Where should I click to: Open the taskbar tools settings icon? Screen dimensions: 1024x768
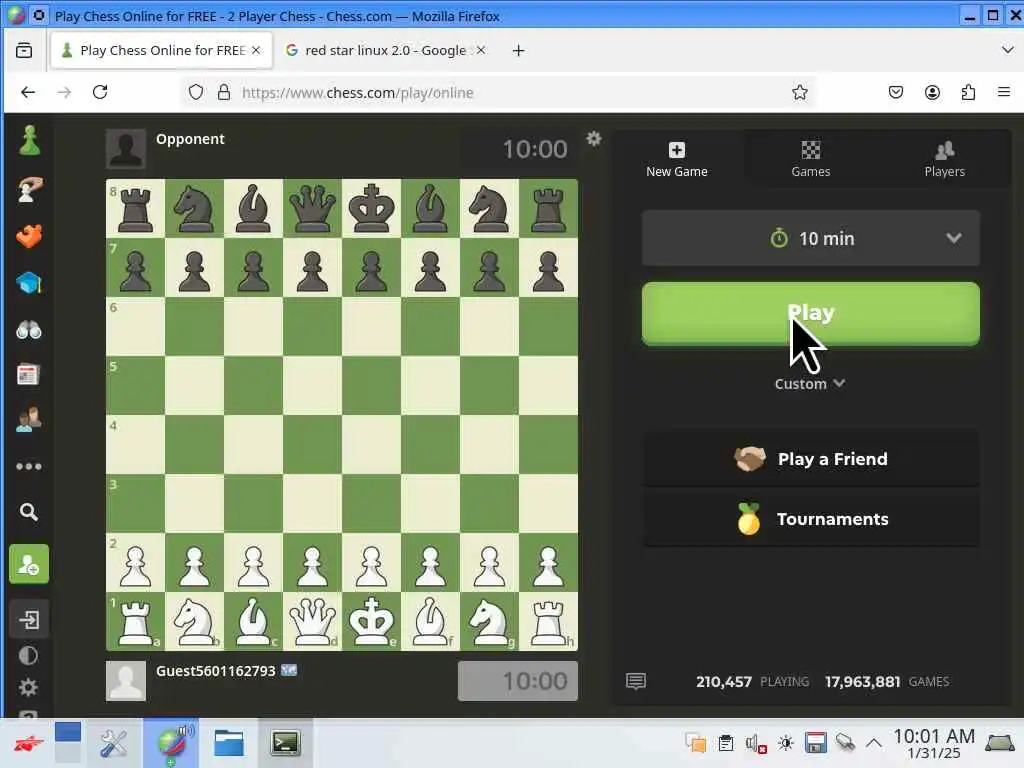(x=114, y=743)
